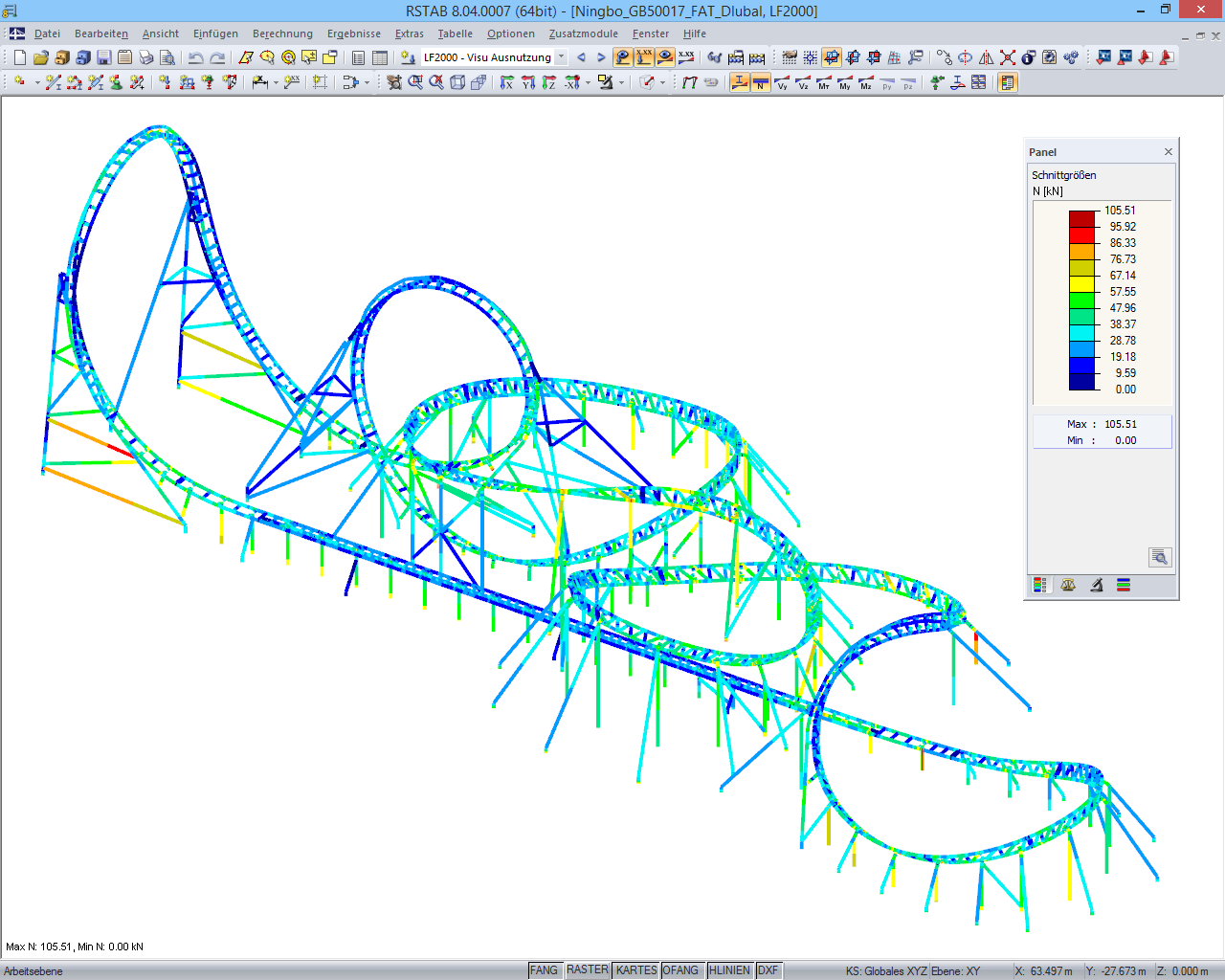This screenshot has height=980, width=1225.
Task: Enable the FANG snap mode
Action: click(544, 969)
